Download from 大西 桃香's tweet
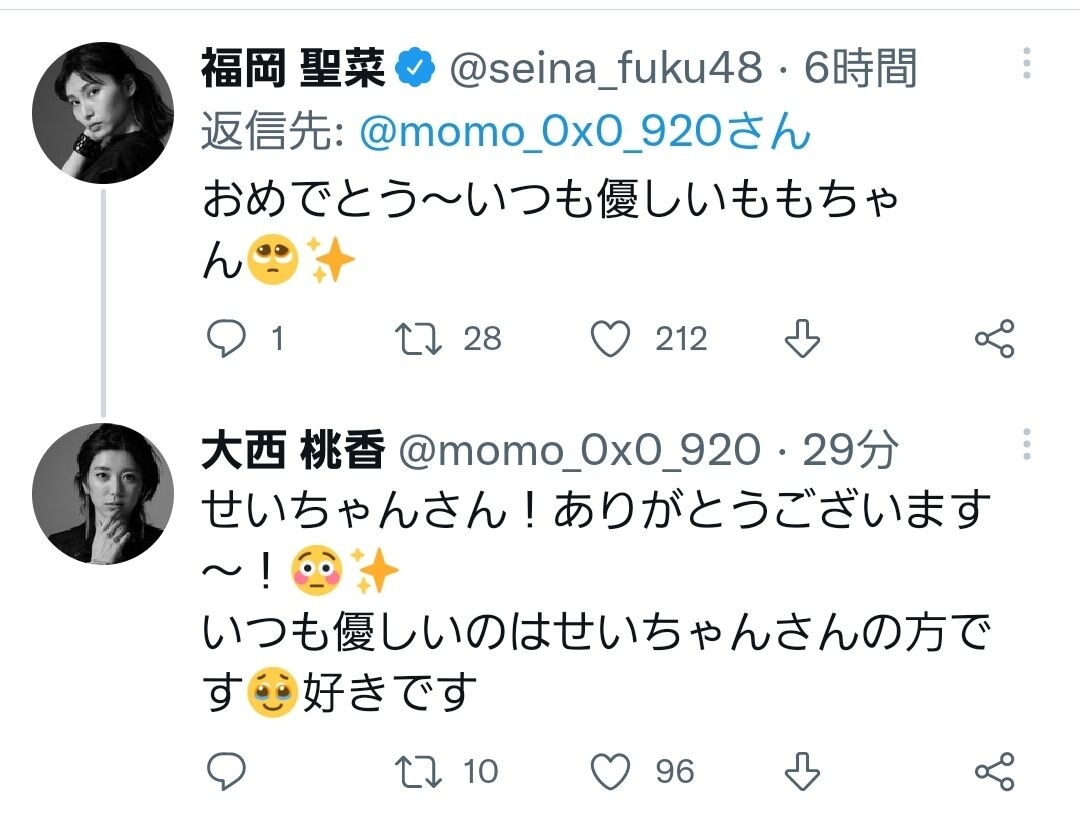The width and height of the screenshot is (1080, 821). (x=802, y=771)
